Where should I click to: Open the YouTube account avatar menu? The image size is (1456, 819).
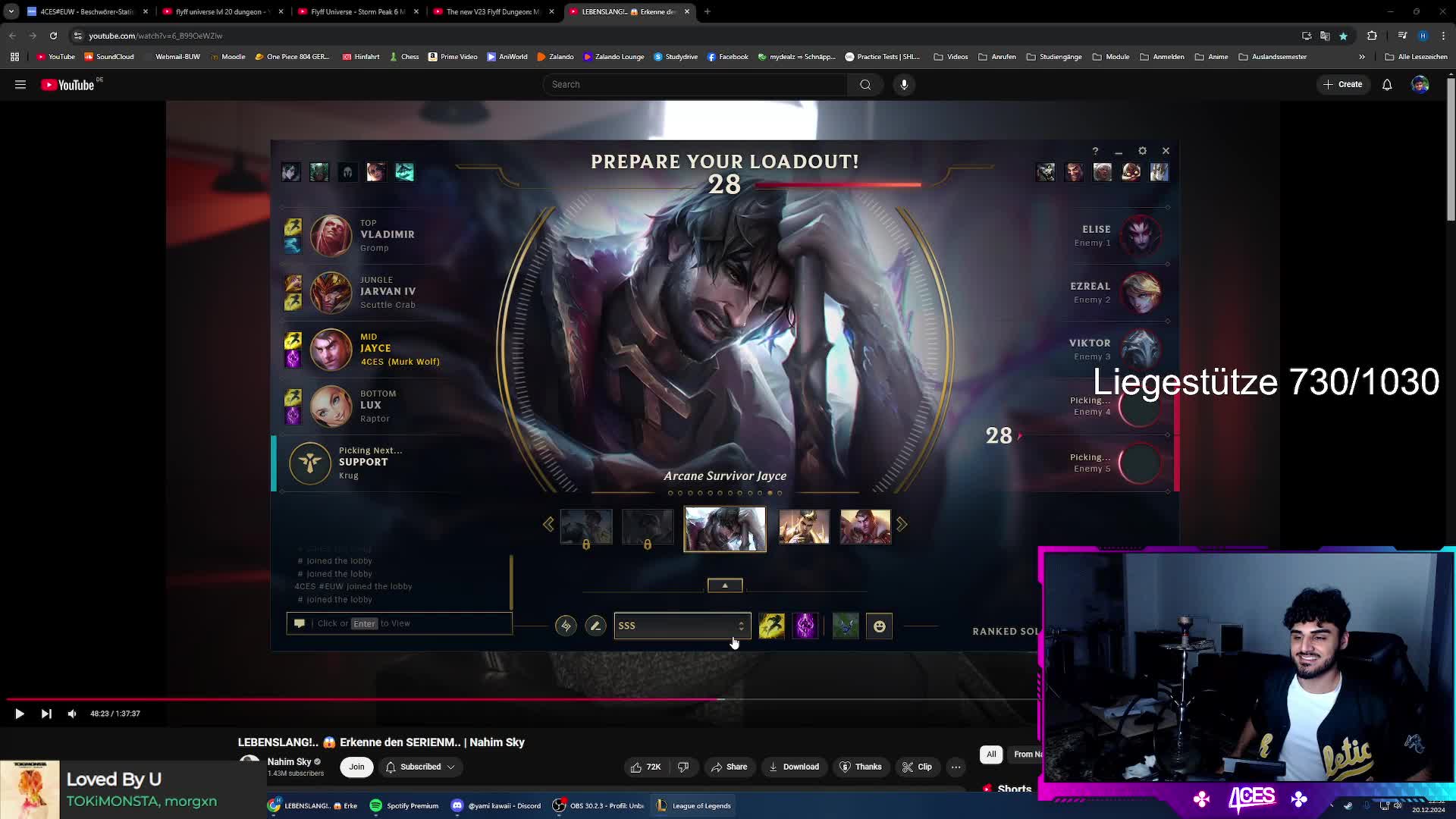point(1420,85)
